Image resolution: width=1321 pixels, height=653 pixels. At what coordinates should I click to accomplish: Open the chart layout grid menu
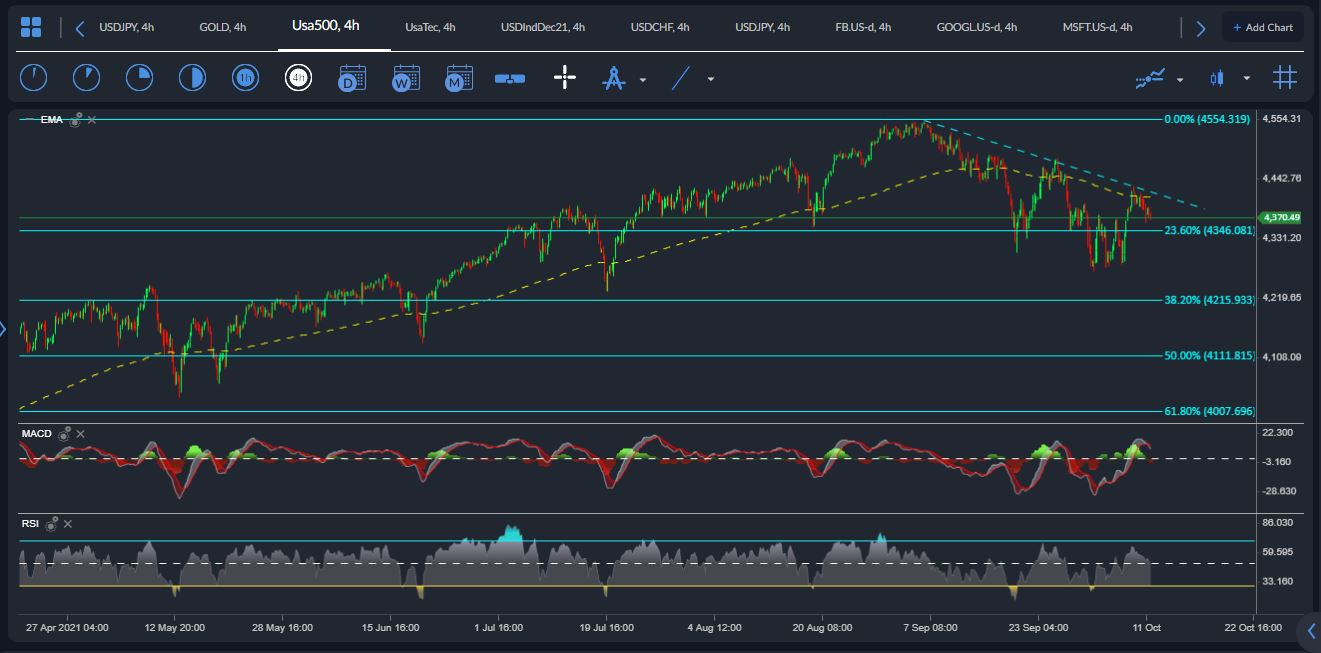point(31,27)
